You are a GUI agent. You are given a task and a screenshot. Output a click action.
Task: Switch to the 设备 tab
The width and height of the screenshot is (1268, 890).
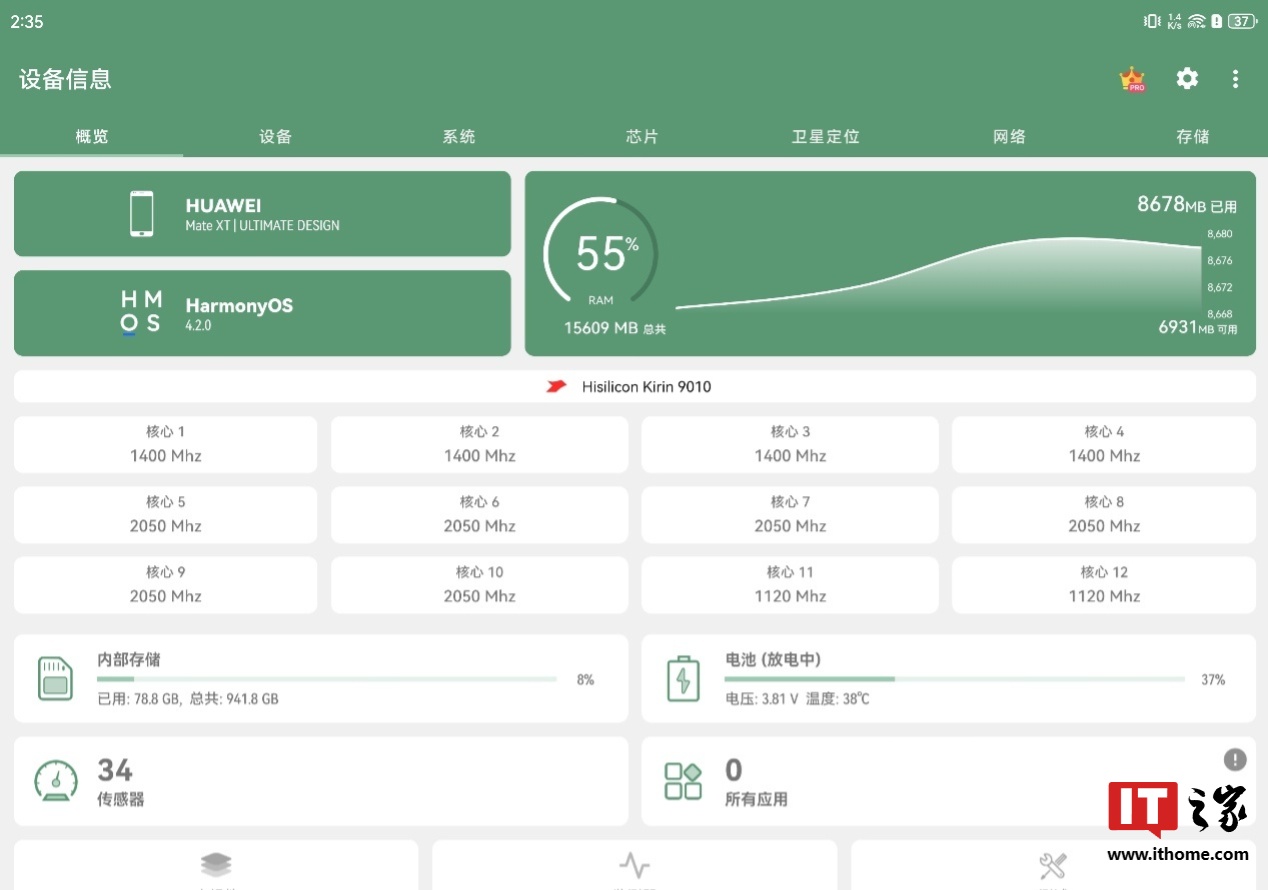(x=275, y=137)
